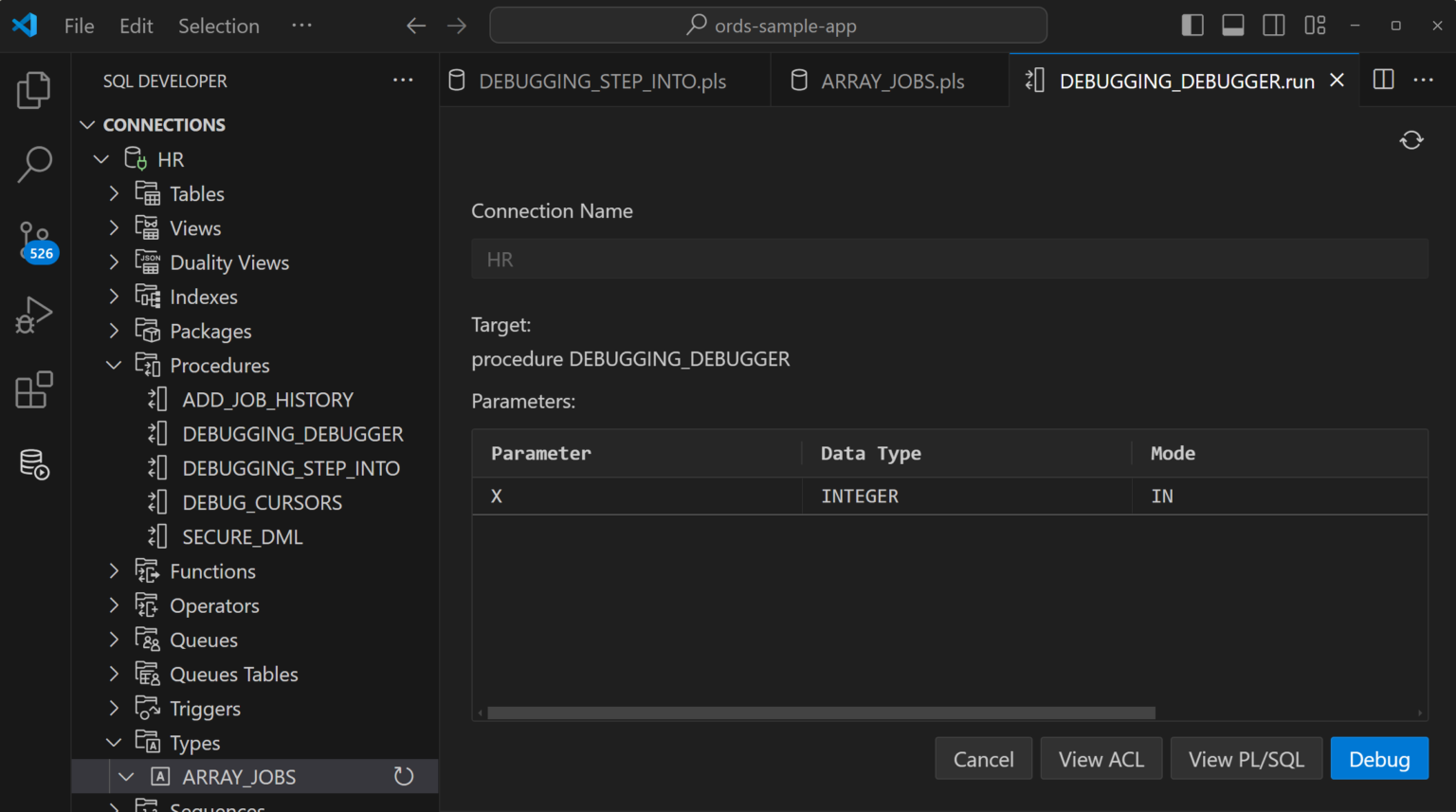Screen dimensions: 1456x812
Task: Click the Debug button
Action: click(x=1379, y=758)
